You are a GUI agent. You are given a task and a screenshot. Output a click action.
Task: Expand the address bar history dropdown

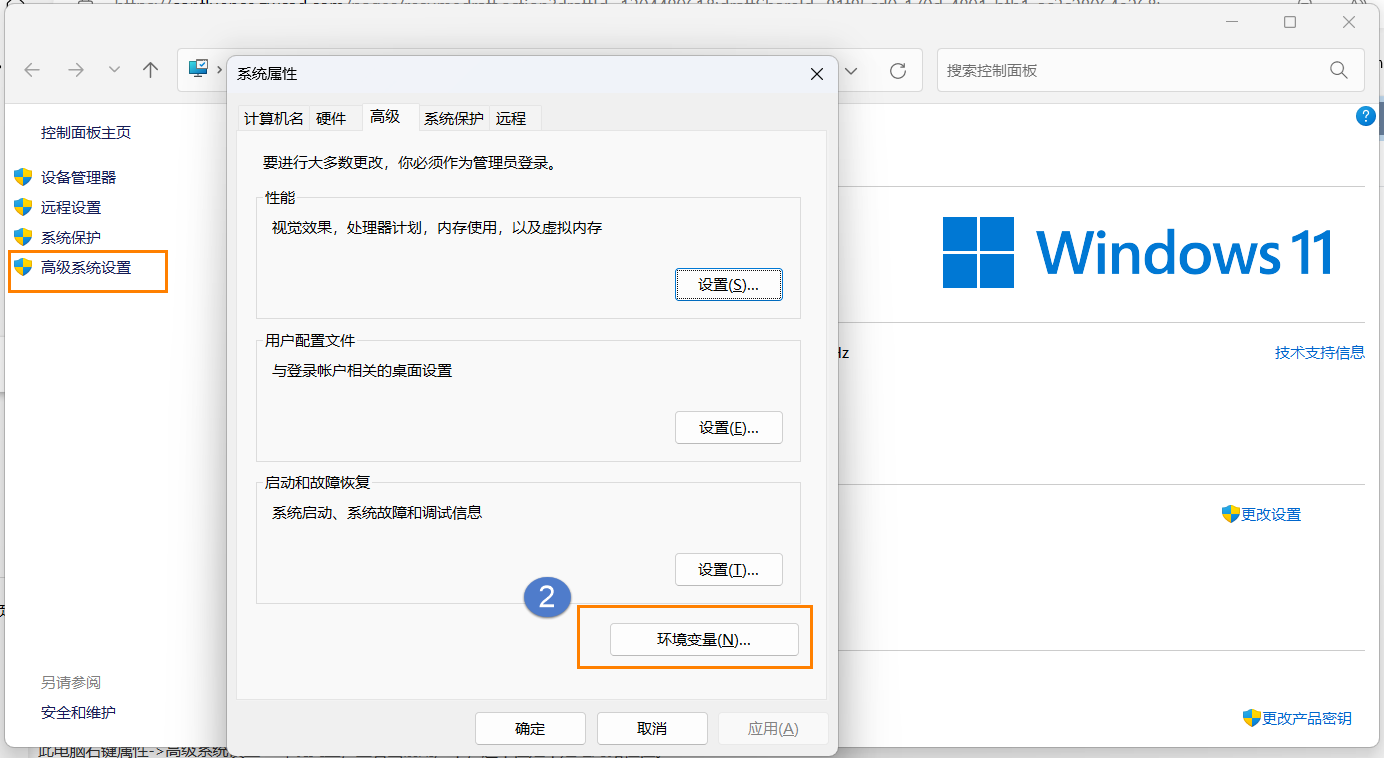click(851, 71)
